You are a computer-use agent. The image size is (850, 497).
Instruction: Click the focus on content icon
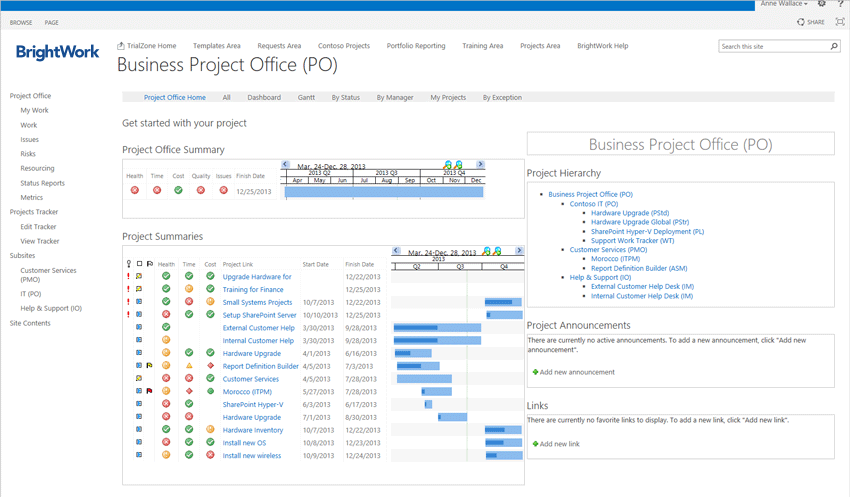tap(839, 21)
